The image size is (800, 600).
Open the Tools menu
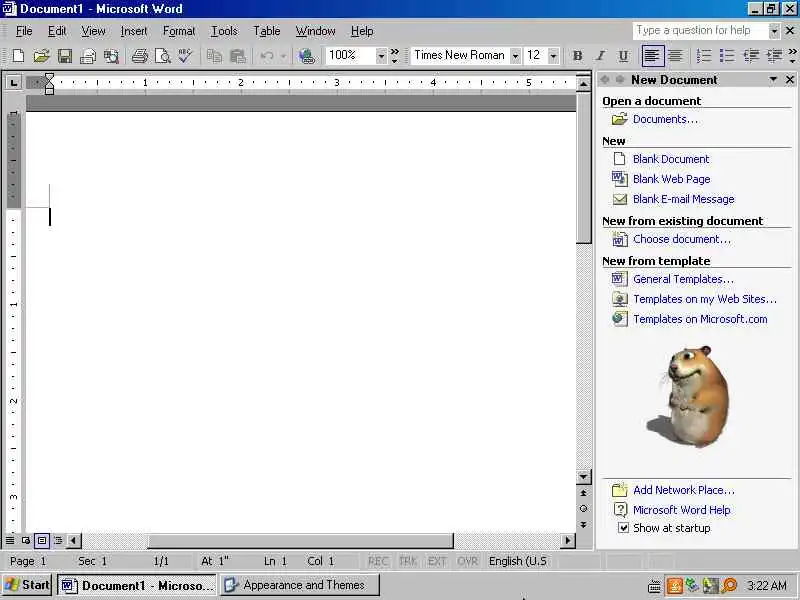pyautogui.click(x=224, y=31)
